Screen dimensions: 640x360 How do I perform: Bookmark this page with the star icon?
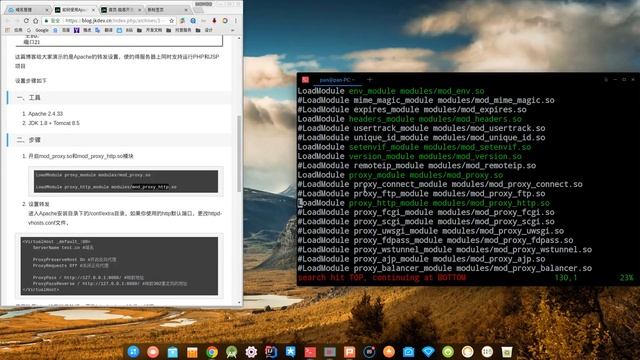171,20
